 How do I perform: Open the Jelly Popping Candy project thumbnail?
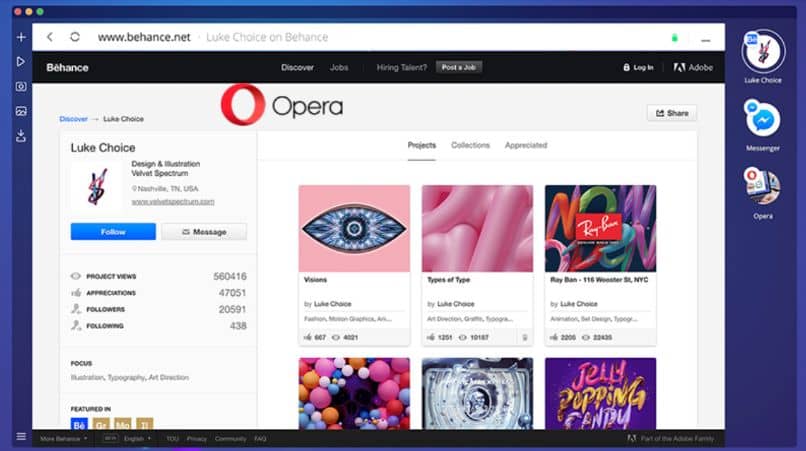[x=600, y=393]
